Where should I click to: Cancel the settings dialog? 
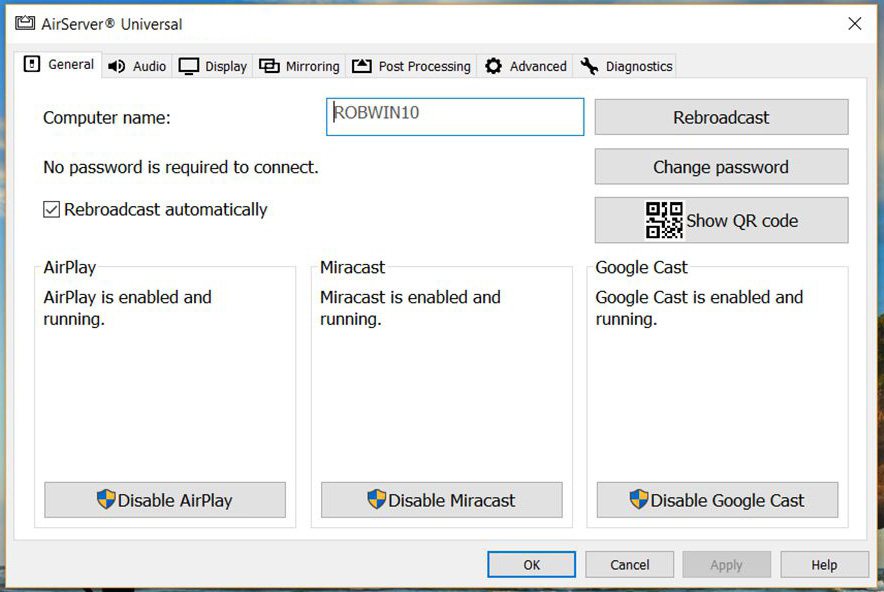coord(630,564)
